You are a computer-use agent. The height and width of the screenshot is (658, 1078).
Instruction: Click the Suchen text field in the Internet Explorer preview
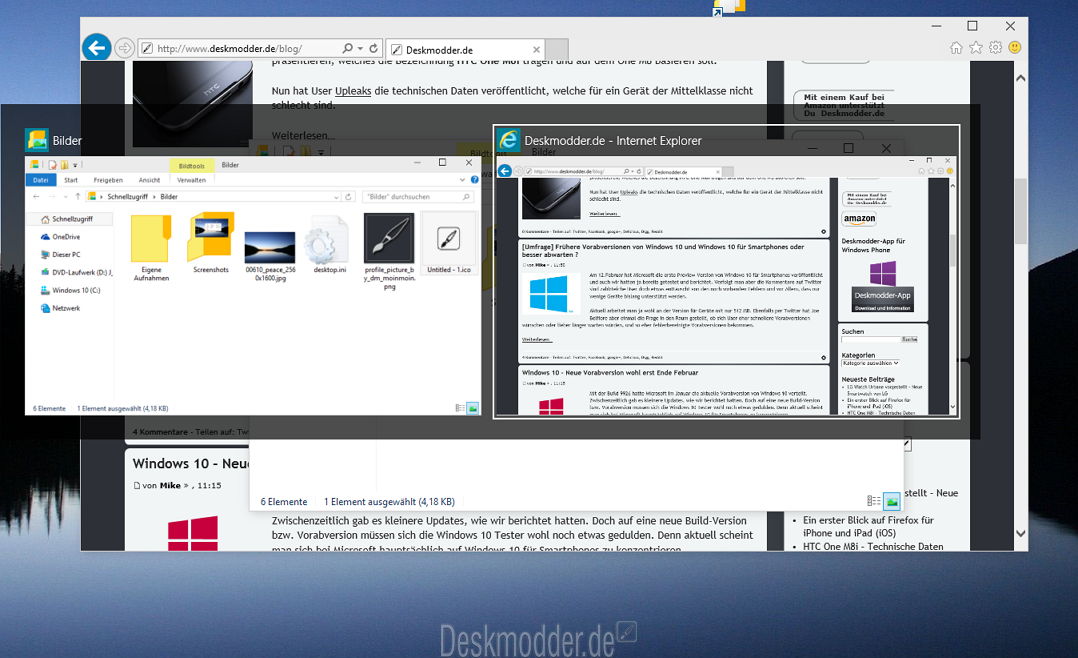871,340
